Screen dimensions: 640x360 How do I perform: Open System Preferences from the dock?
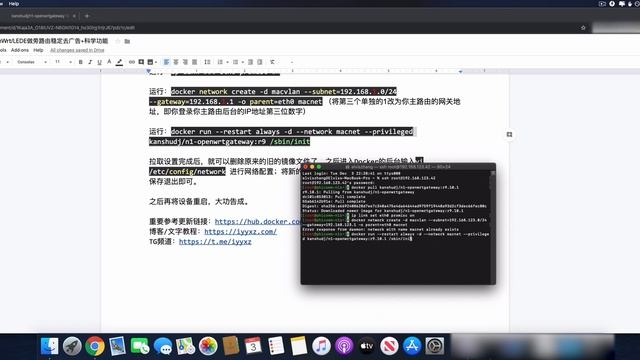[x=435, y=346]
